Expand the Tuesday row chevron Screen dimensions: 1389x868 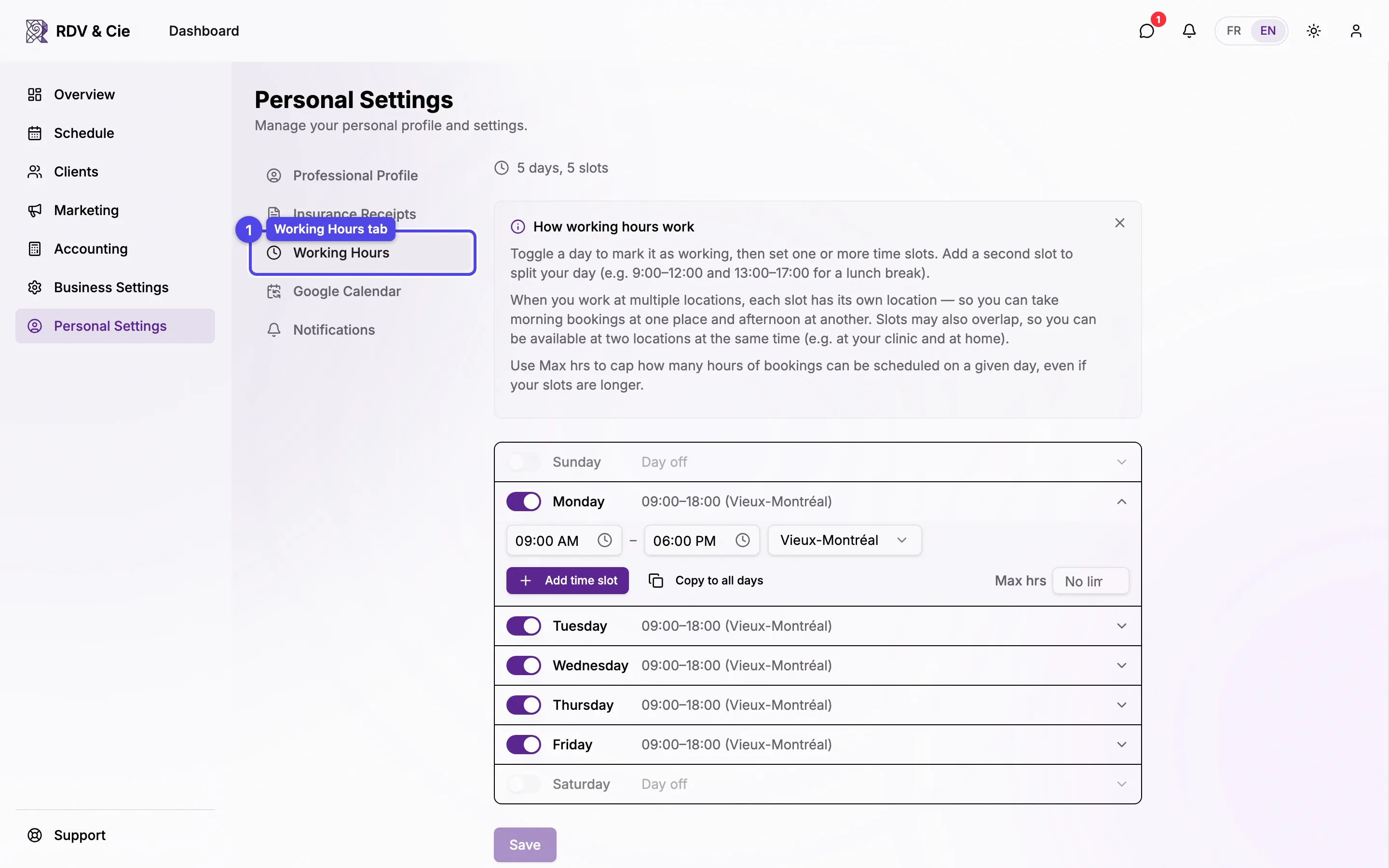1121,626
